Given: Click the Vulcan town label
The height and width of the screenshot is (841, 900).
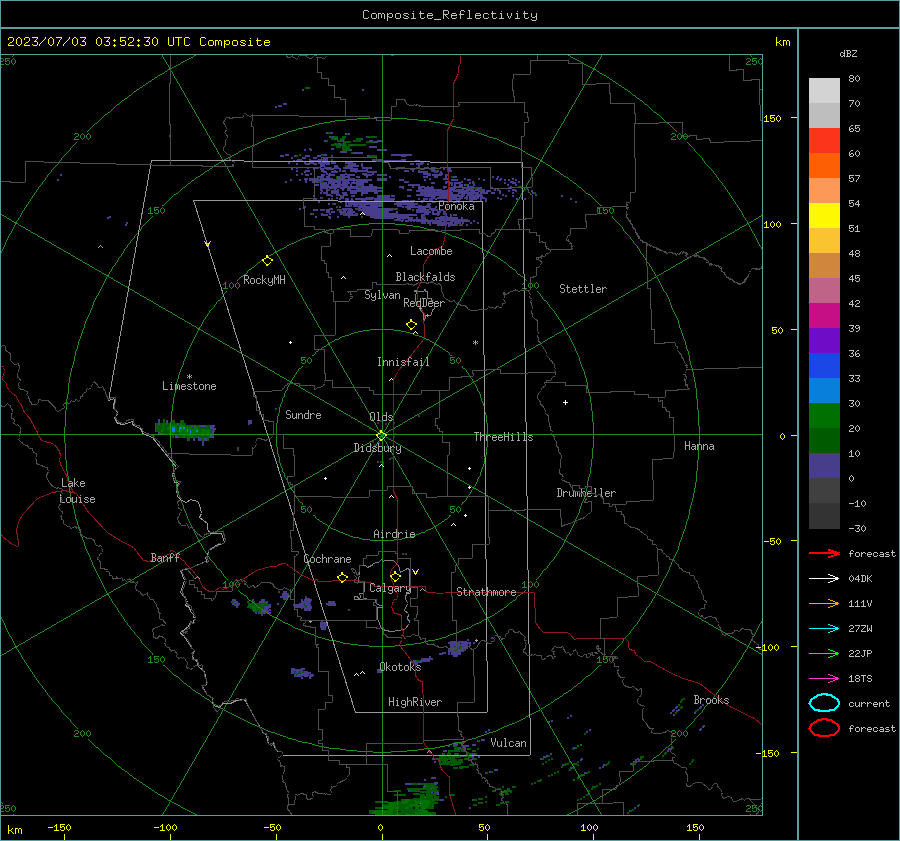Looking at the screenshot, I should (508, 743).
